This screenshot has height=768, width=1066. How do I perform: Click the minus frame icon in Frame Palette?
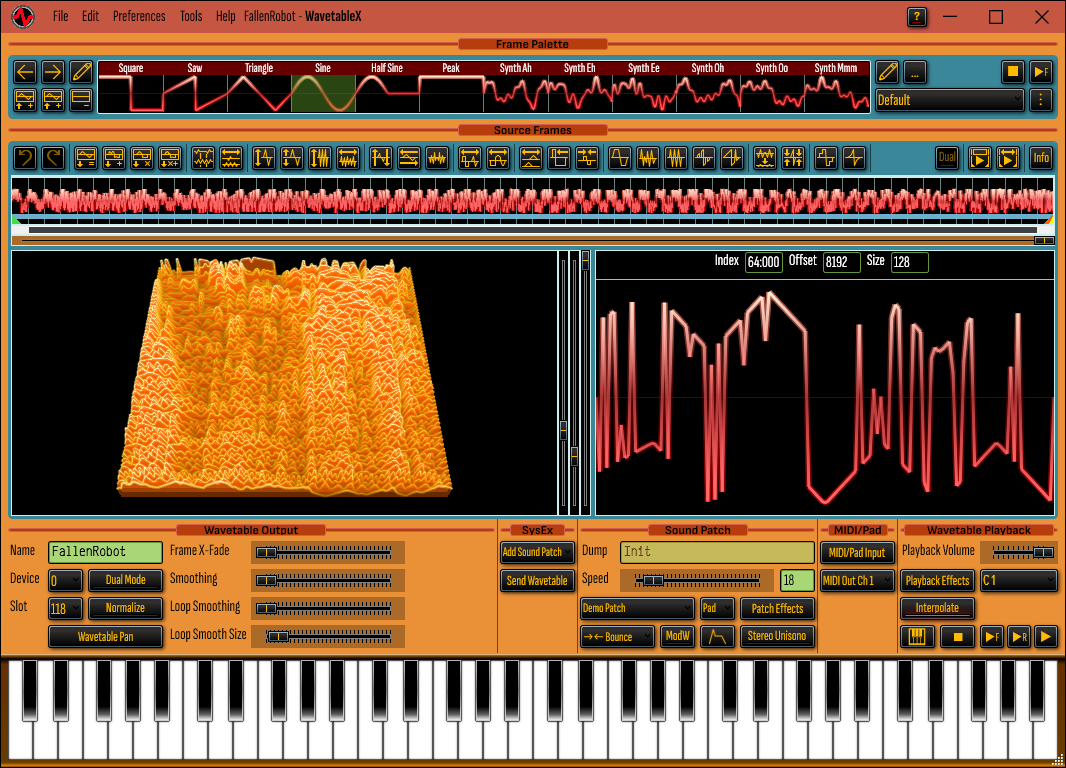(81, 100)
